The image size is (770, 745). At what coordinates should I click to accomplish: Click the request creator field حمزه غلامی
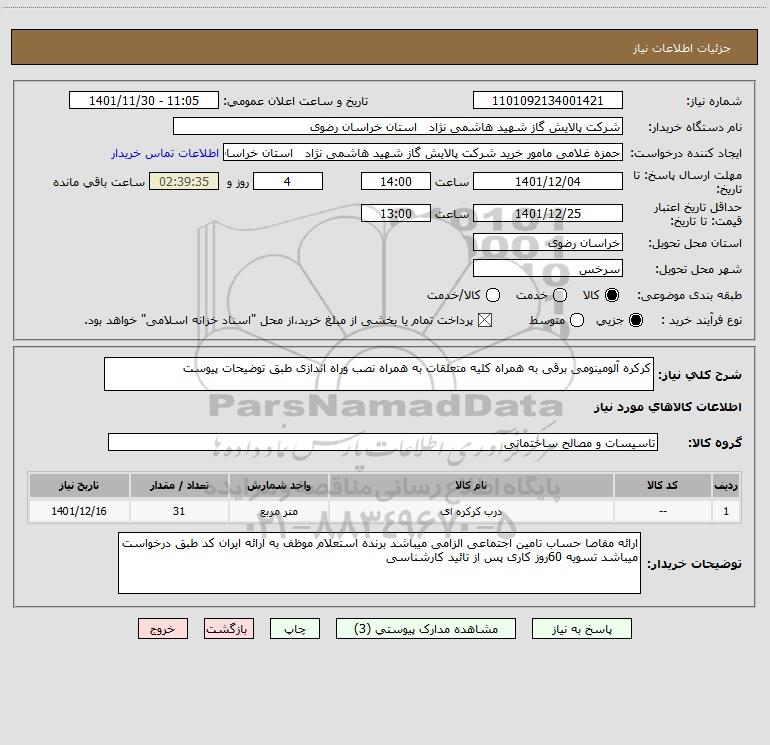pos(423,153)
